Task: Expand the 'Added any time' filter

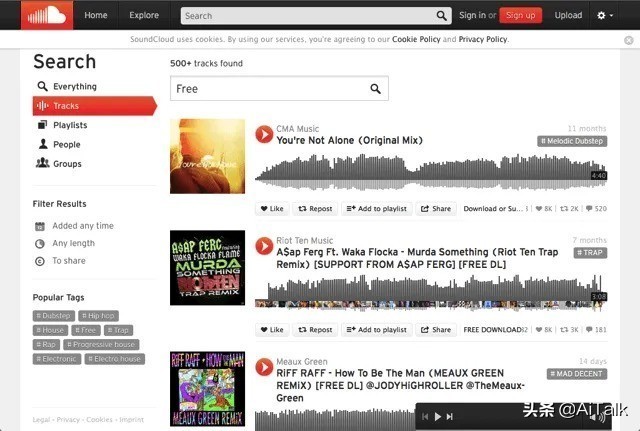Action: pyautogui.click(x=82, y=226)
